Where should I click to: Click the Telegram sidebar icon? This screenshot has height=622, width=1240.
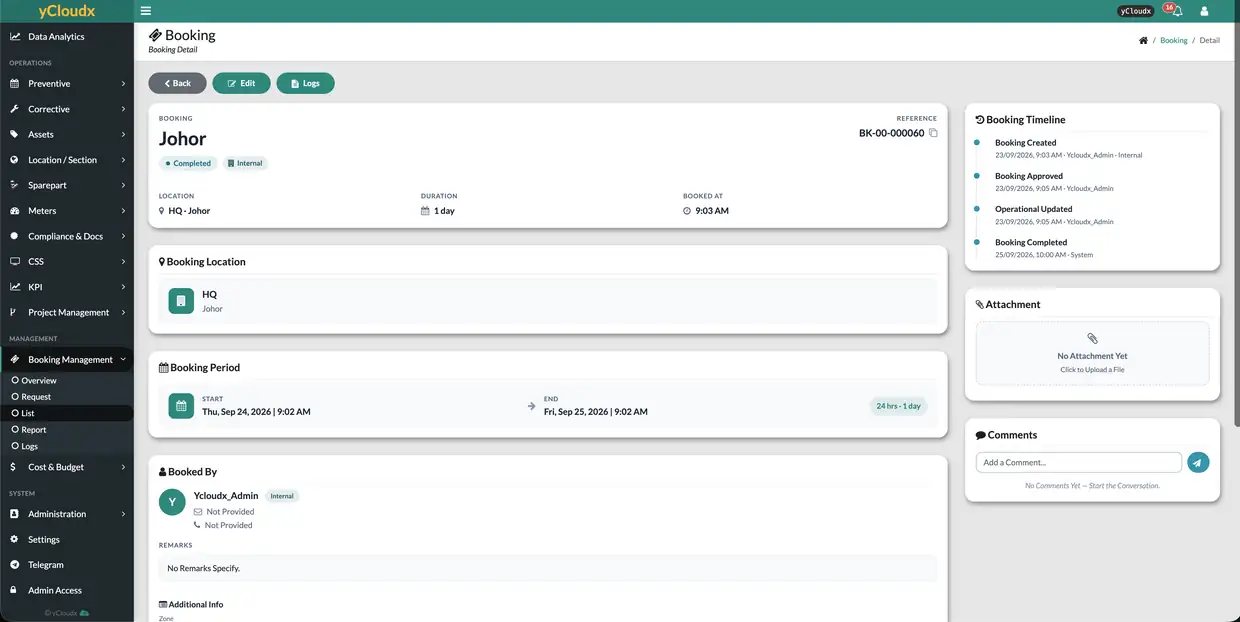click(x=15, y=565)
